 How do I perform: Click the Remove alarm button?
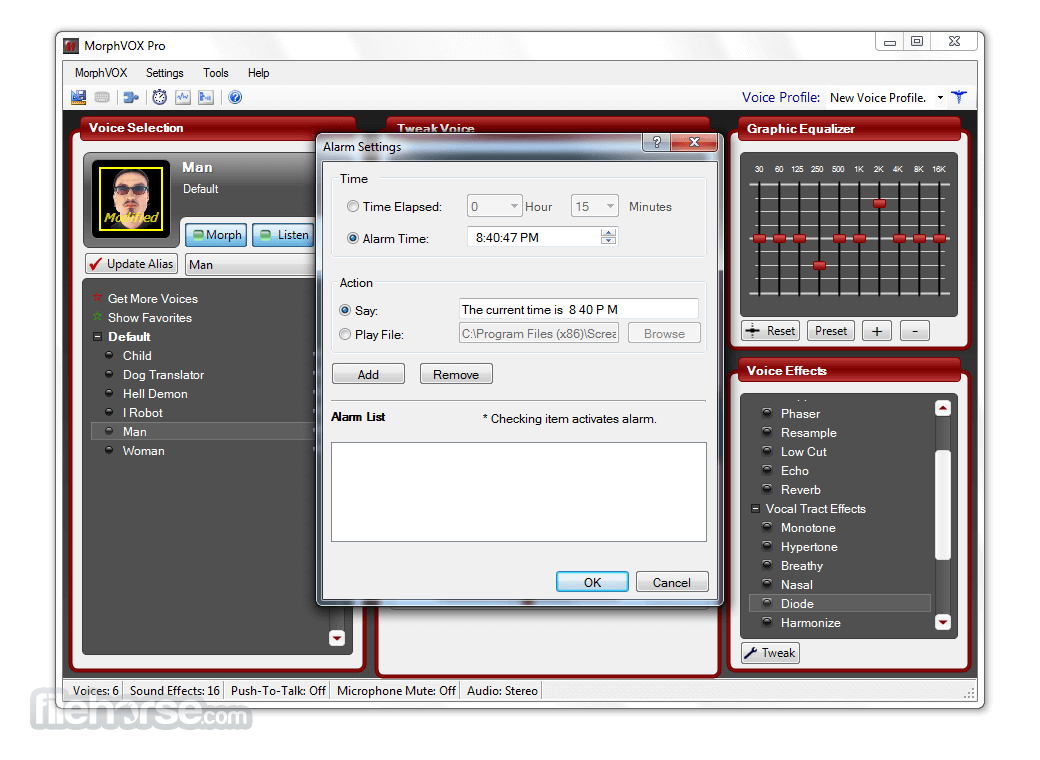(x=456, y=374)
